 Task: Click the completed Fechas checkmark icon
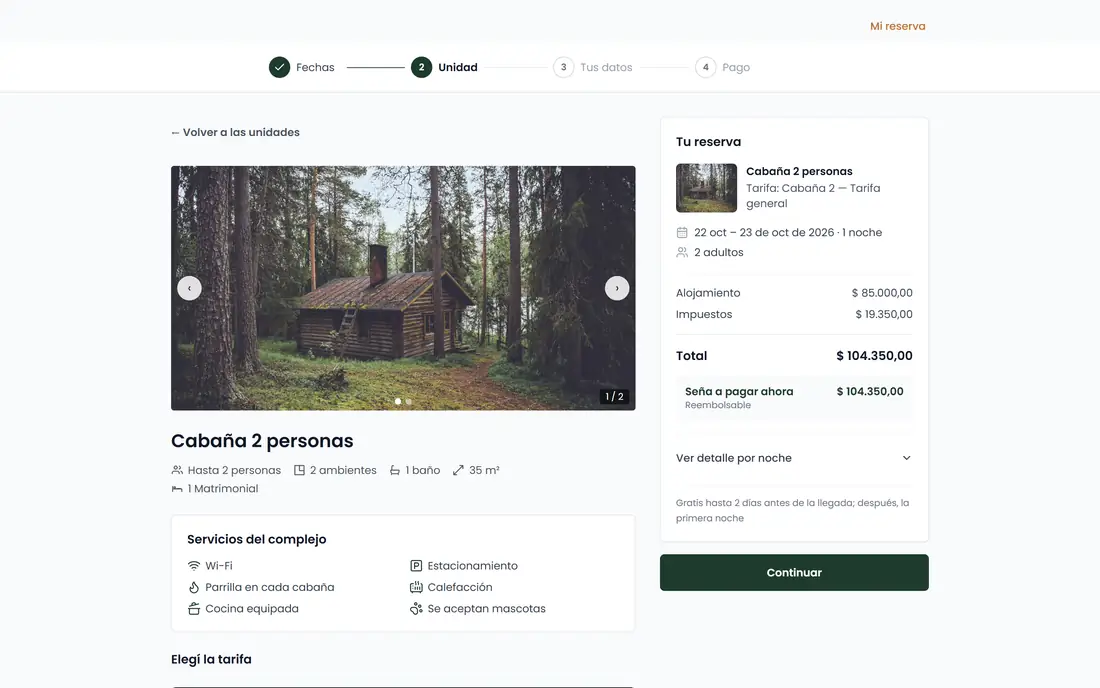point(279,67)
